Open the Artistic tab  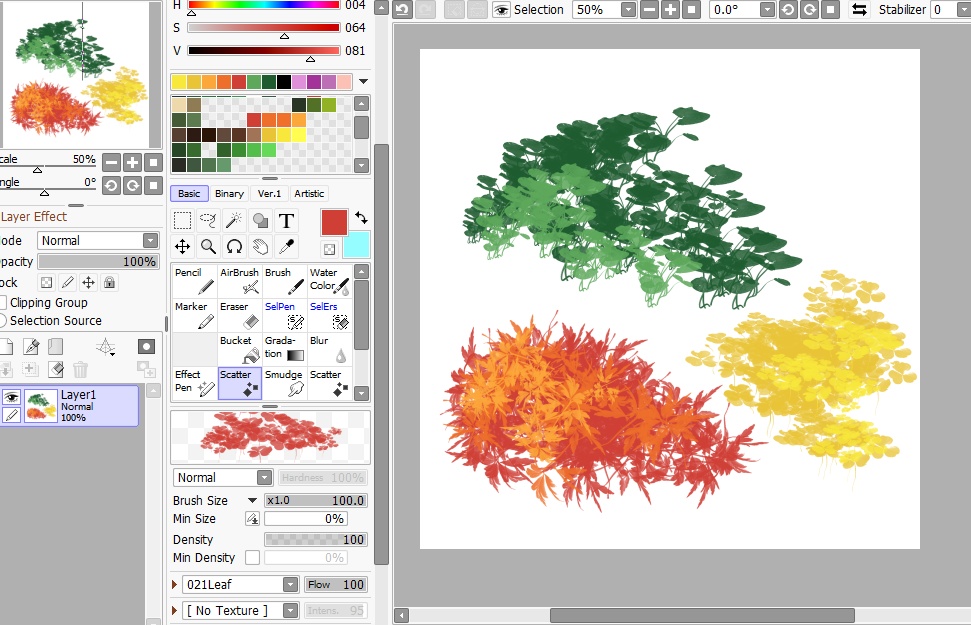pyautogui.click(x=308, y=192)
